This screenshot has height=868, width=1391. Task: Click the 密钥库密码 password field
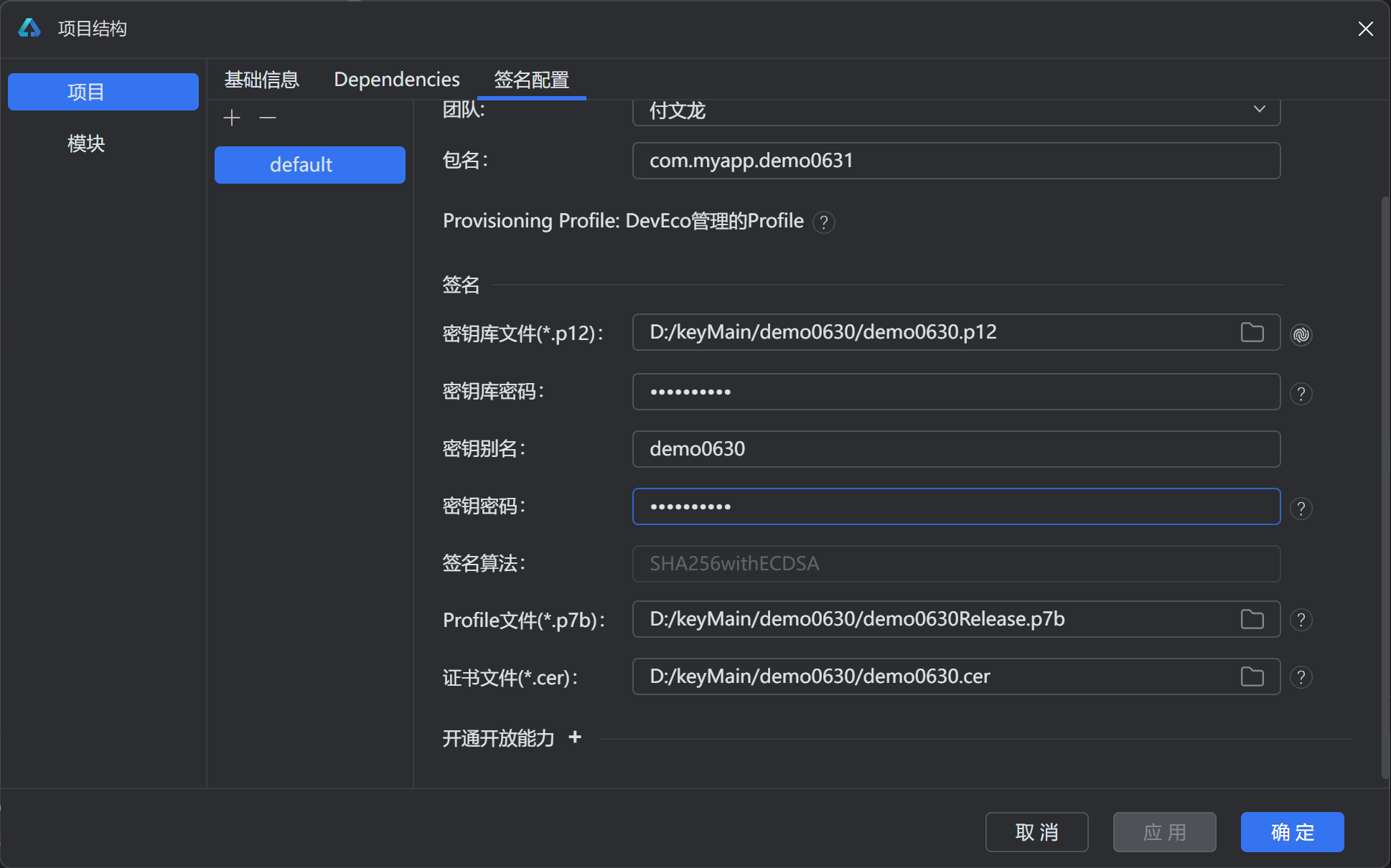tap(956, 392)
